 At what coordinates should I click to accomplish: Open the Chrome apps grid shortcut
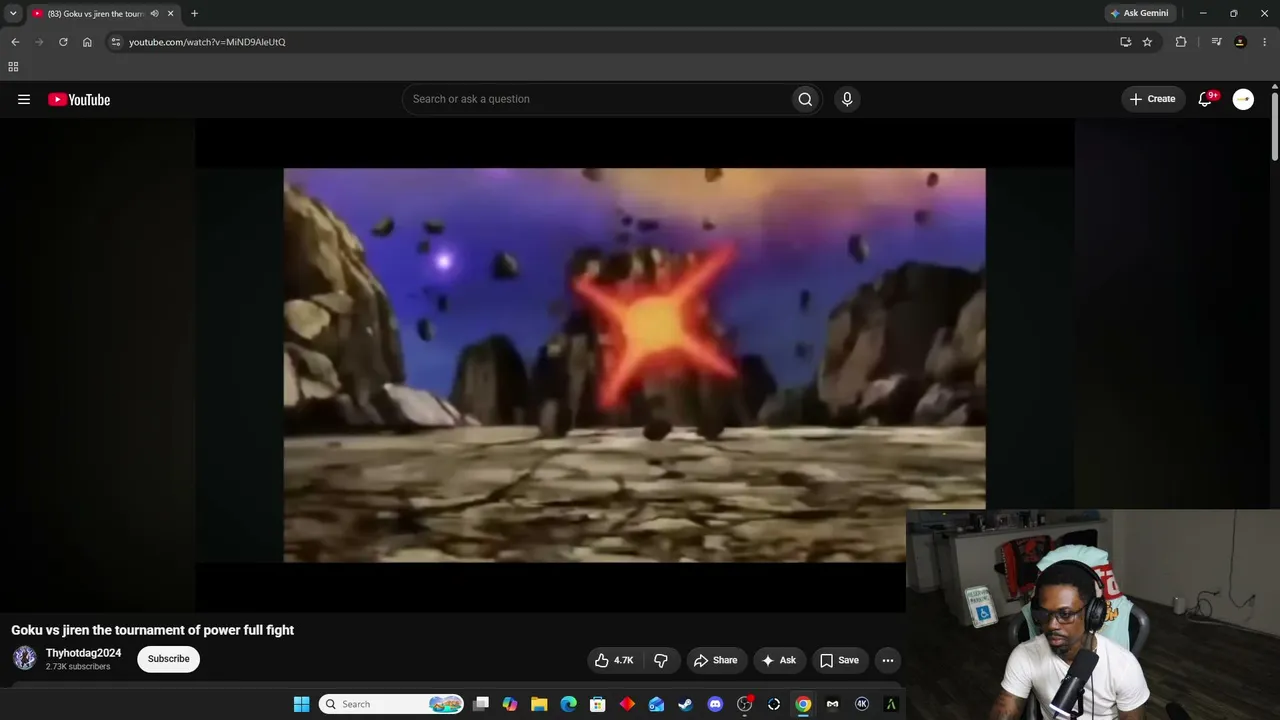click(13, 67)
